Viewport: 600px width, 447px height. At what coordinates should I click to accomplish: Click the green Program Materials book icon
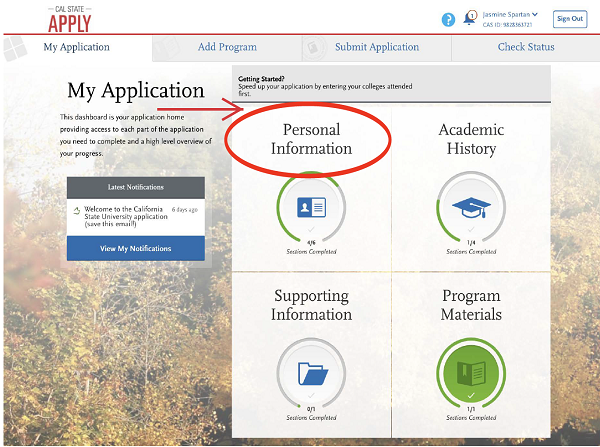click(471, 373)
